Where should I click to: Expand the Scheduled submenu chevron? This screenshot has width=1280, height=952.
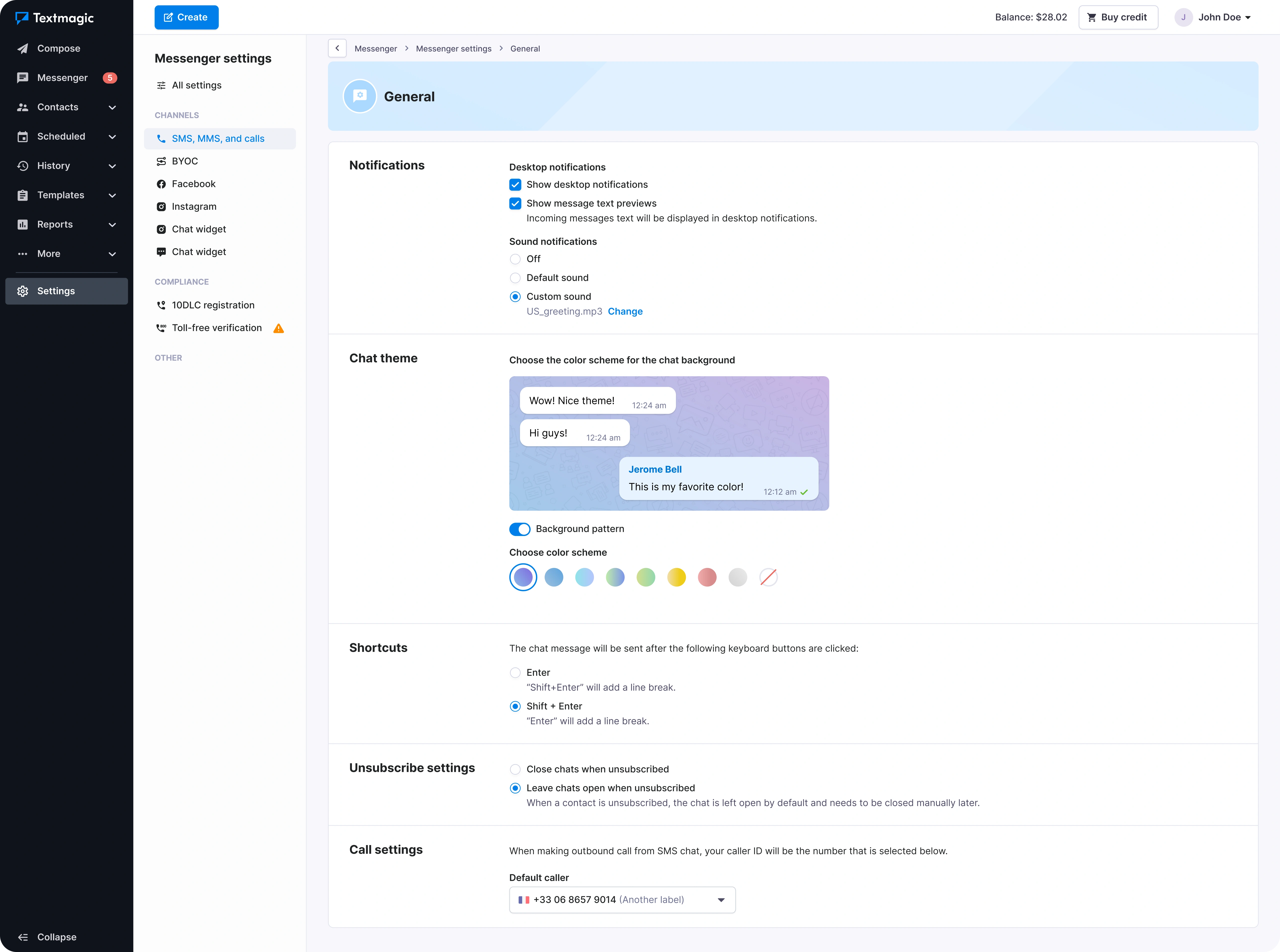pyautogui.click(x=112, y=137)
